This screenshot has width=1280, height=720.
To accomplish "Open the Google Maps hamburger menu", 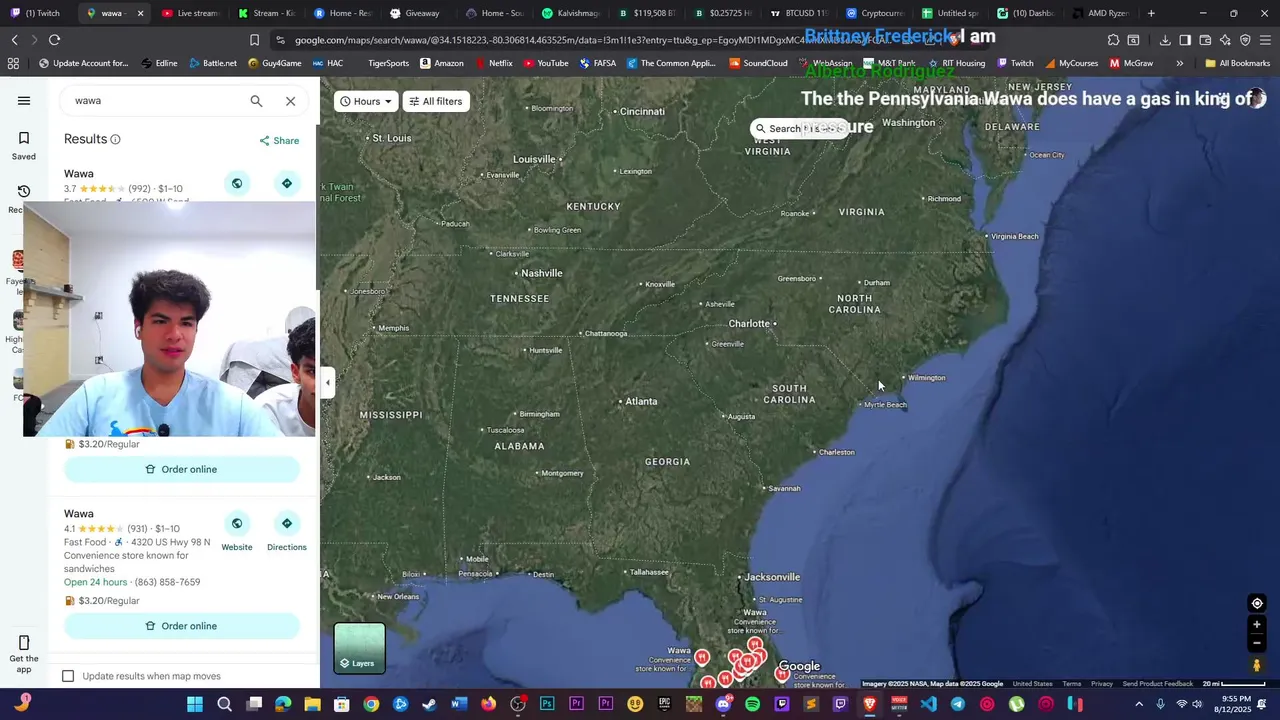I will coord(24,101).
